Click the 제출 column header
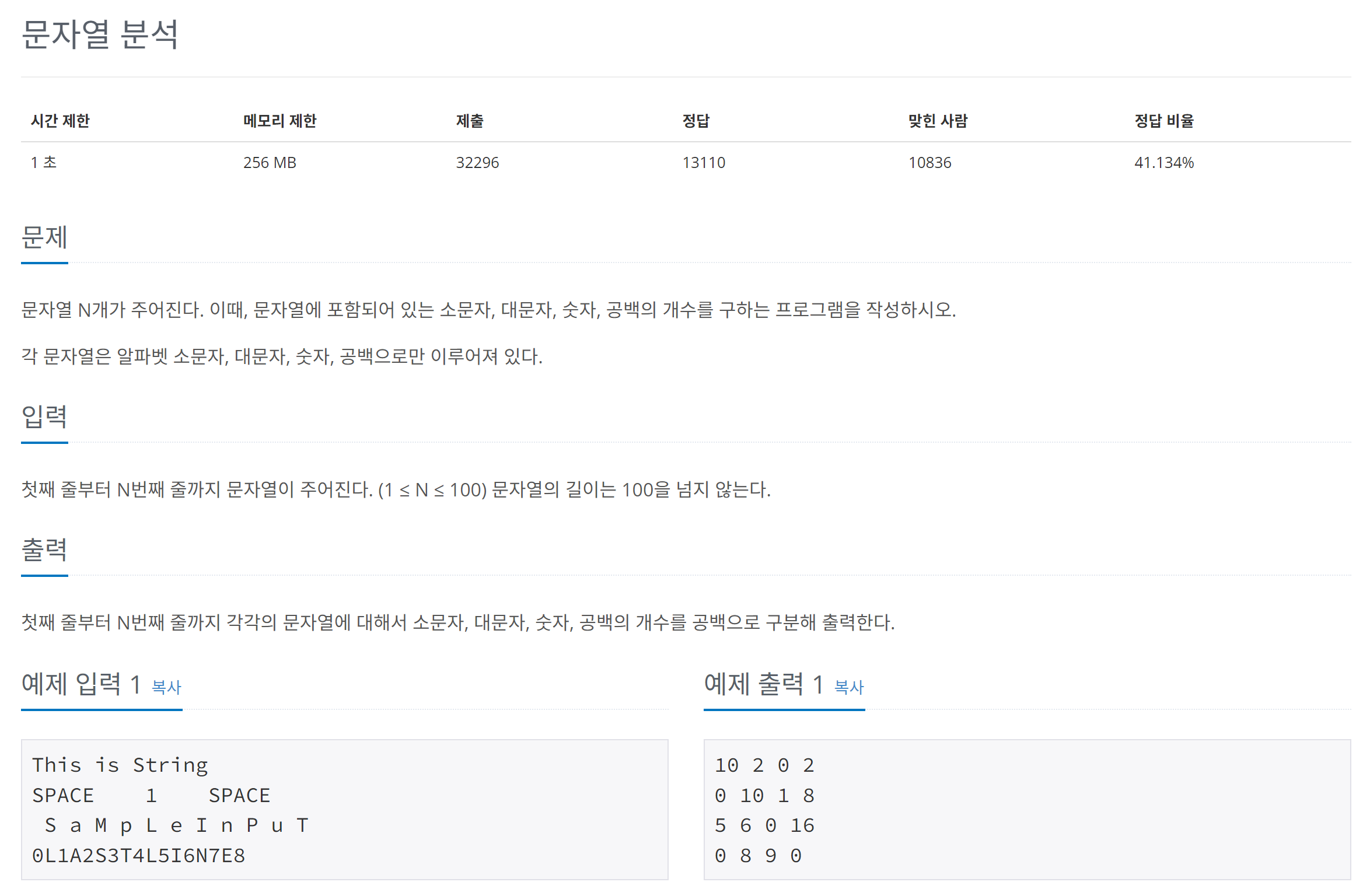 [x=469, y=121]
